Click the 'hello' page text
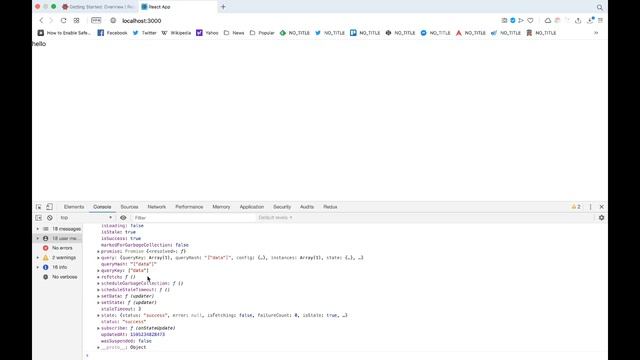 (x=39, y=44)
